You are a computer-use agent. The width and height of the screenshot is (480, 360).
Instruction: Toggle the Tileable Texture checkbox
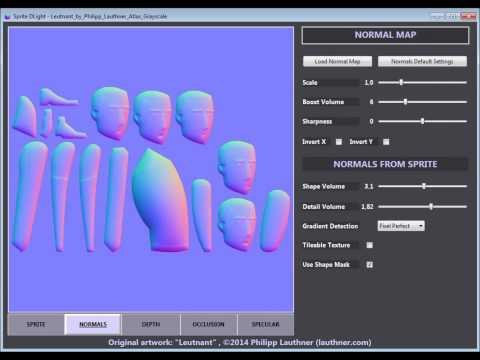click(370, 245)
